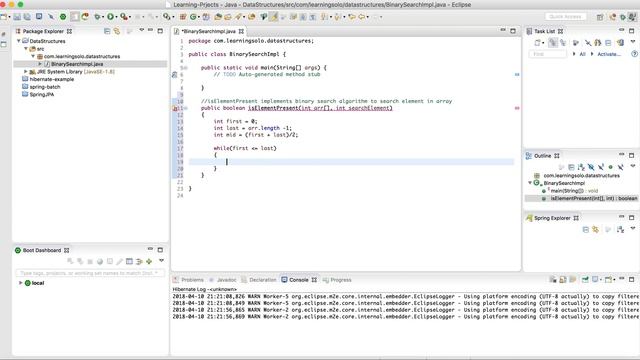640x360 pixels.
Task: Click the New Java Package toolbar icon
Action: point(182,17)
